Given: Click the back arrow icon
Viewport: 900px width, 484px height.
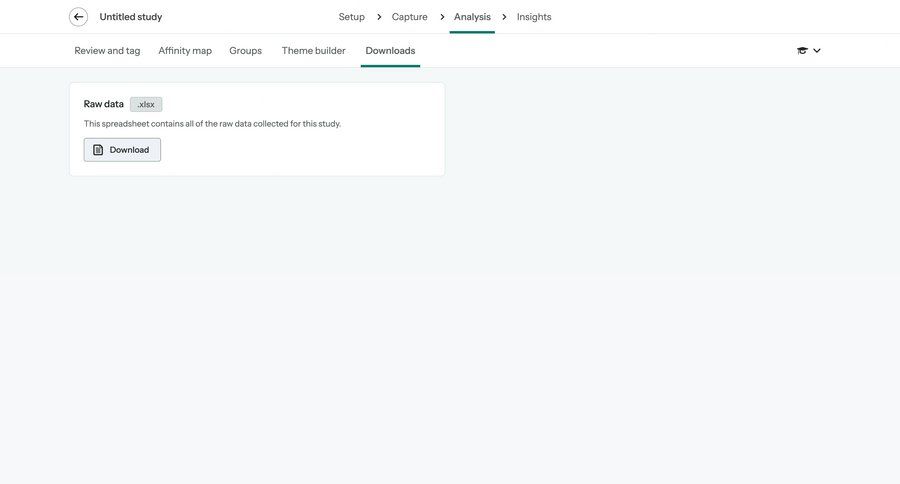Looking at the screenshot, I should pos(78,17).
